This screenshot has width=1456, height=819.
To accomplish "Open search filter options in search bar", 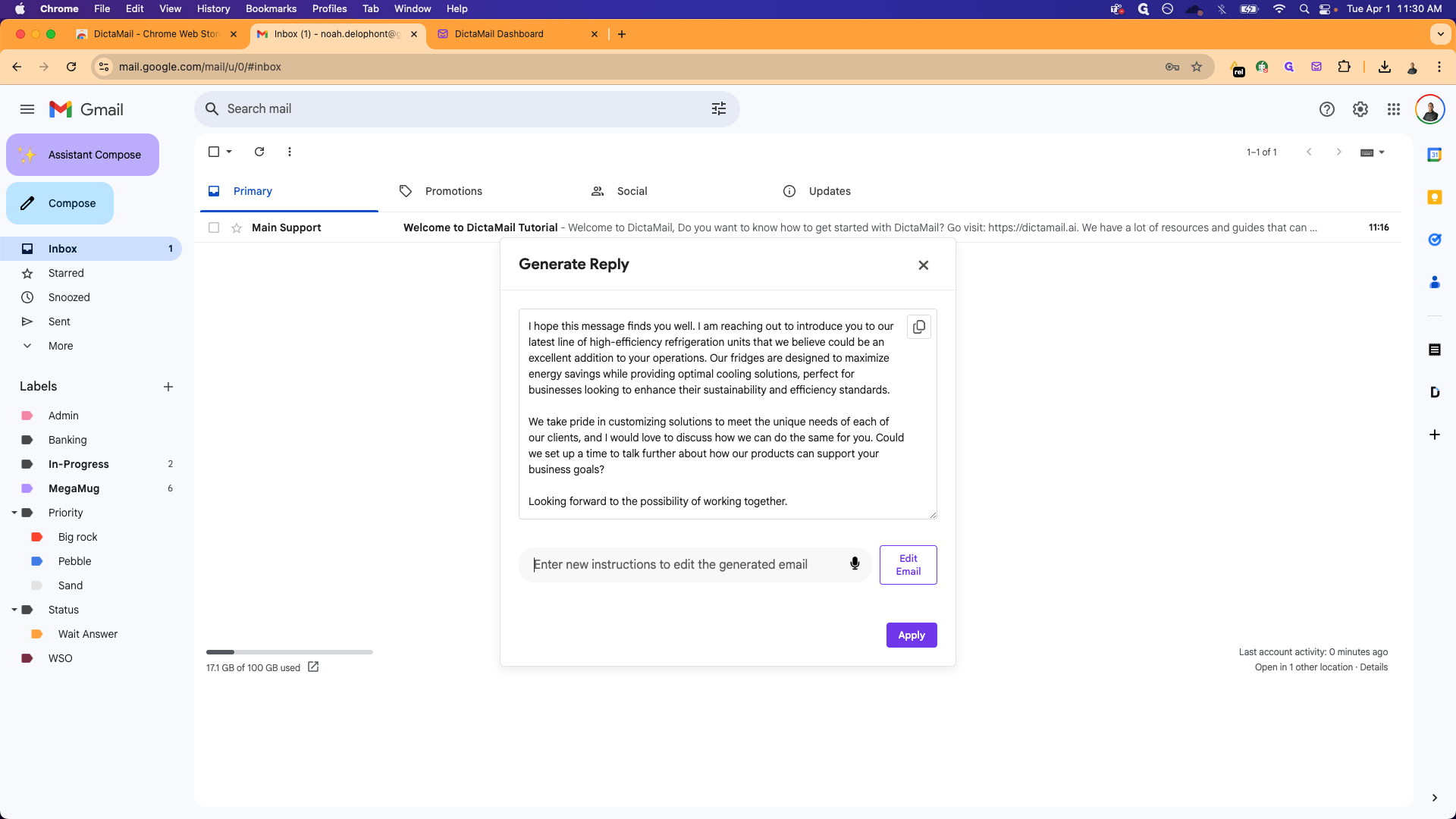I will pyautogui.click(x=718, y=109).
